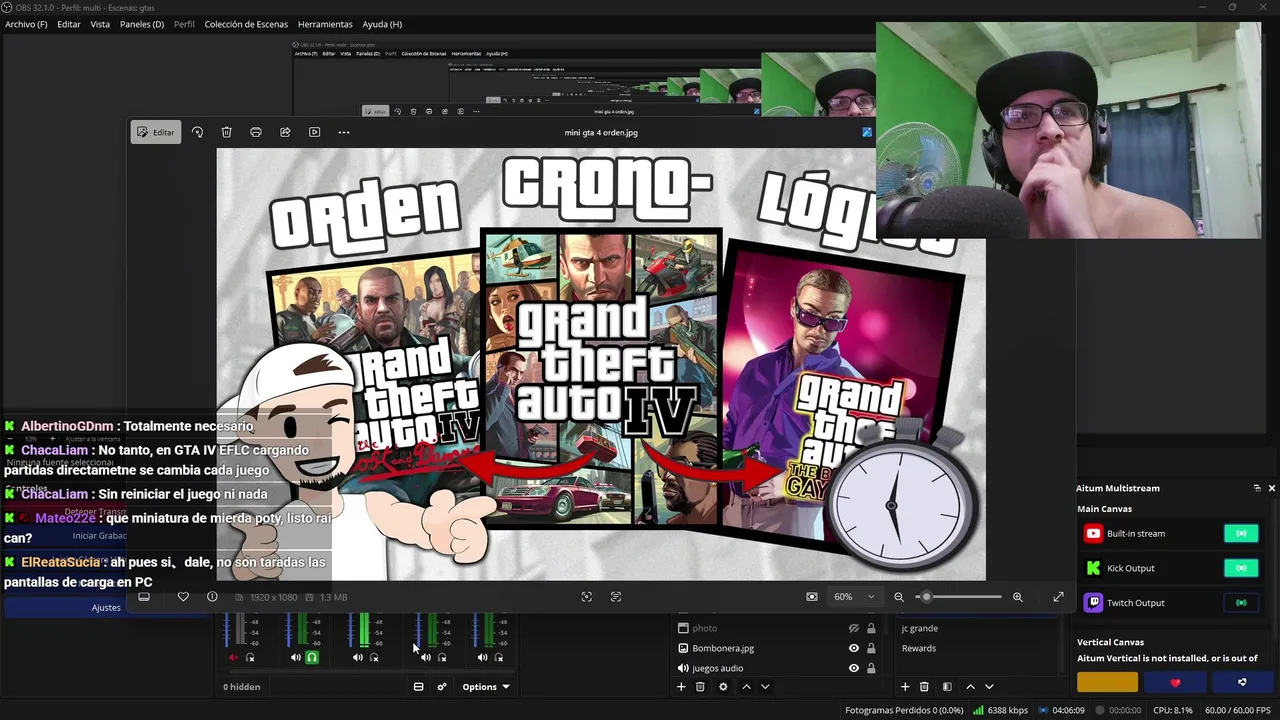Open the Vista menu

100,24
